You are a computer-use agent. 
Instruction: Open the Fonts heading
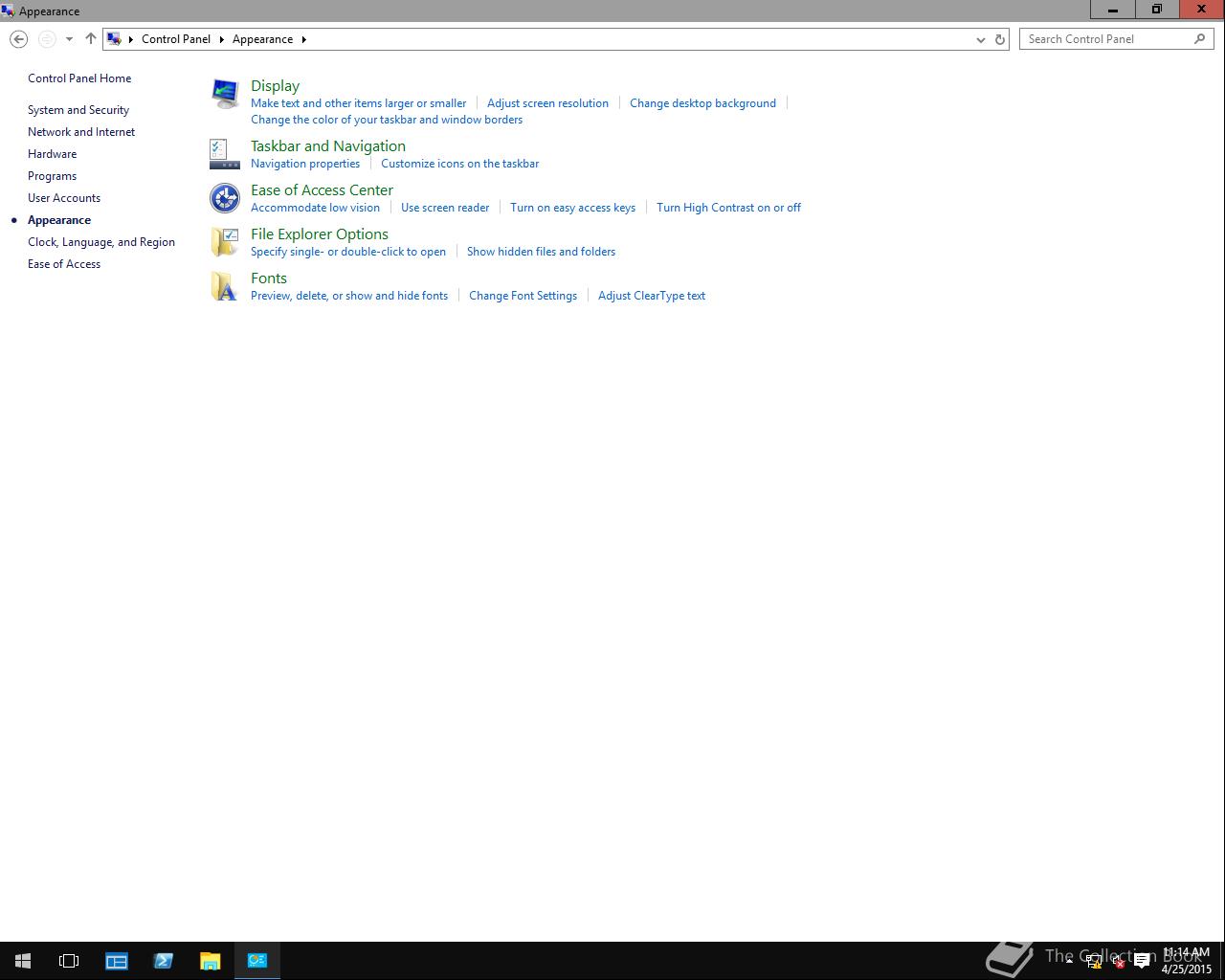269,278
